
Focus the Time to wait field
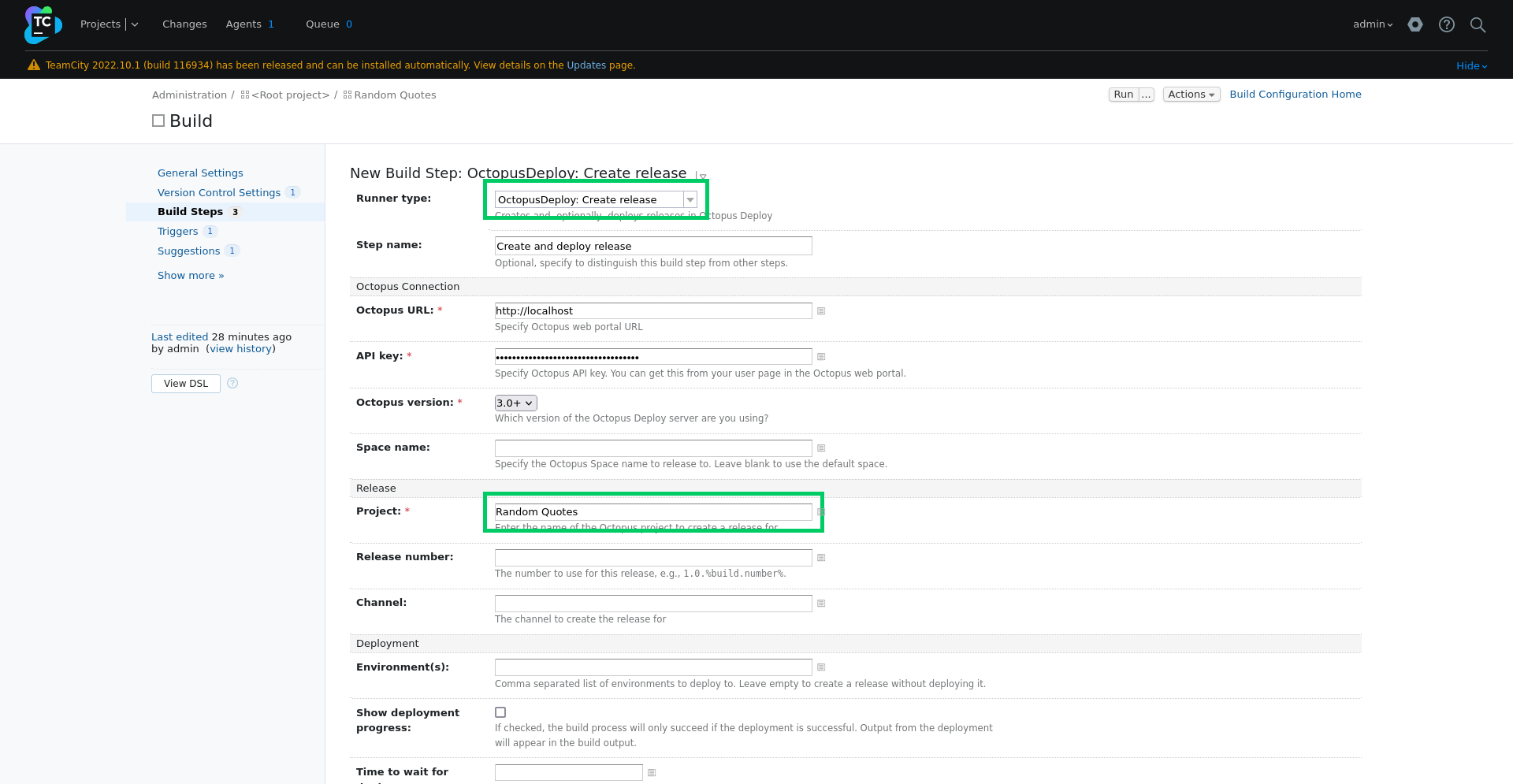click(569, 773)
